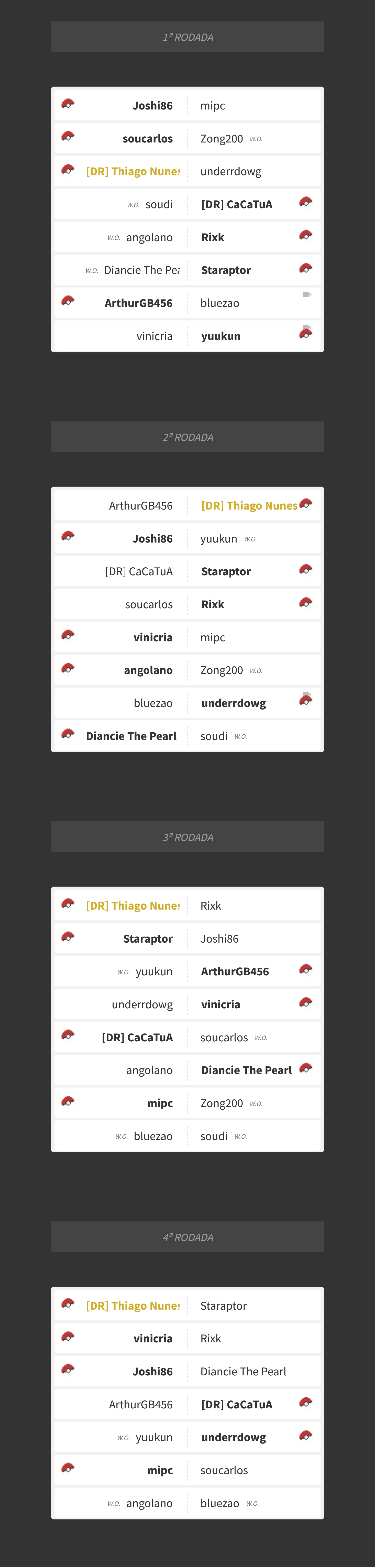This screenshot has width=375, height=1568.
Task: Click Diancie The Pearl name in 4ª Rodada
Action: pyautogui.click(x=243, y=1371)
